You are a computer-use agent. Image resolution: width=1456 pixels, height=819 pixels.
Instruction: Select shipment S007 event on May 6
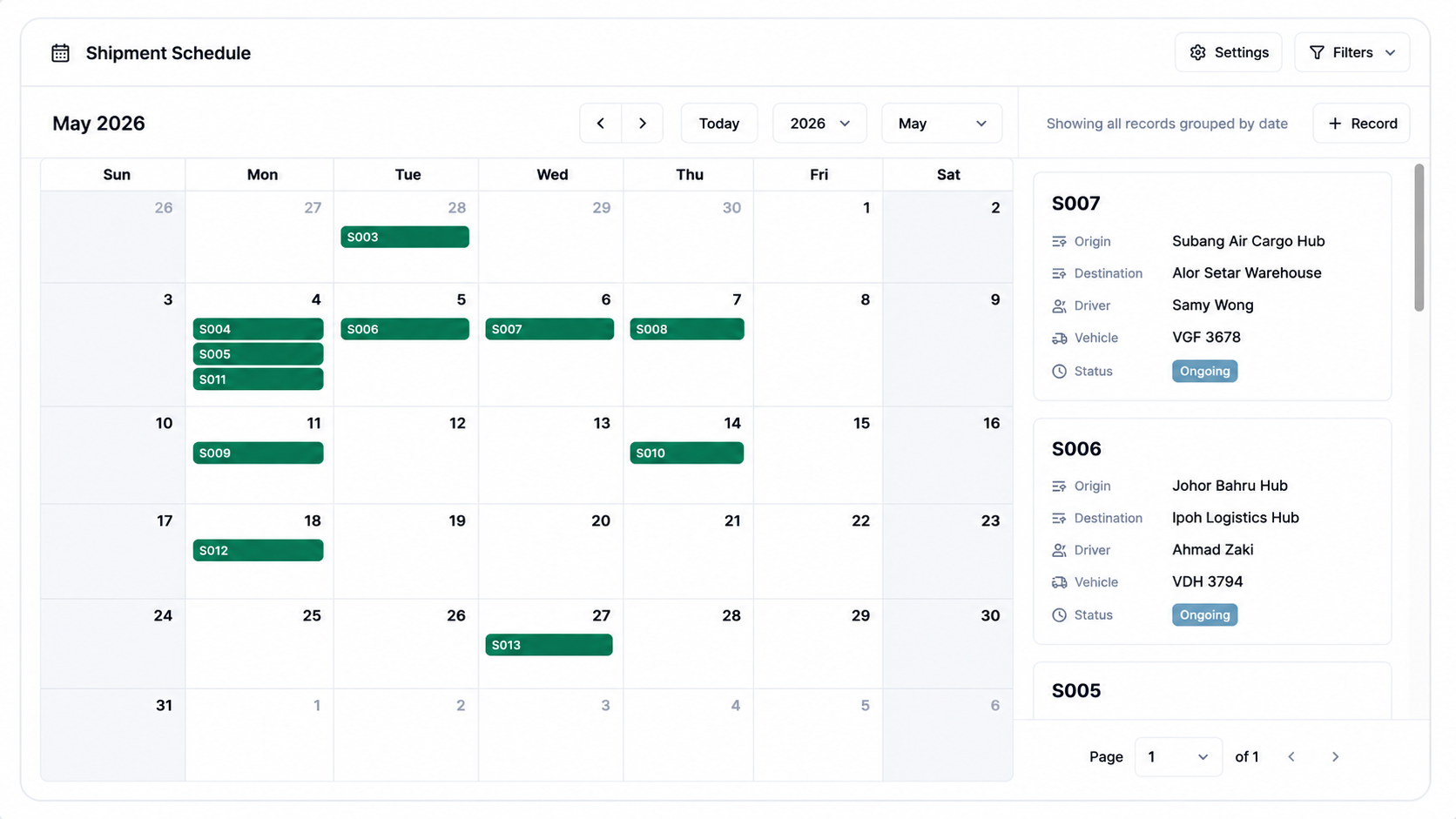(x=549, y=329)
